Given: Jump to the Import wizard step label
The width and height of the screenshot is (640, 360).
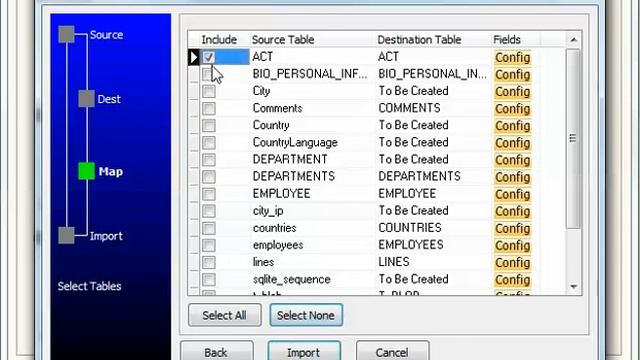Looking at the screenshot, I should click(x=106, y=236).
